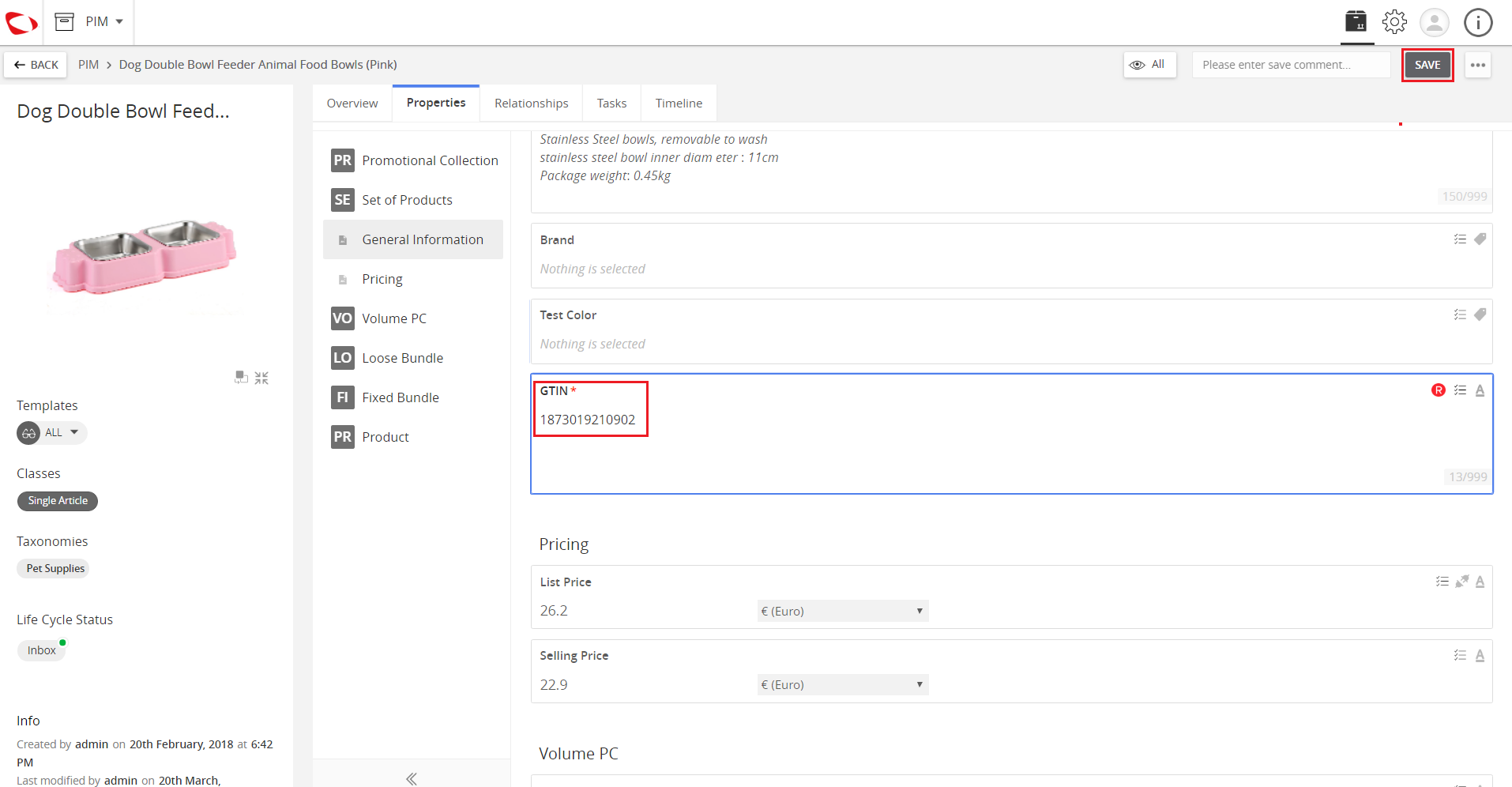Click Test Color field Nothing is selected
Viewport: 1512px width, 787px height.
coord(592,344)
